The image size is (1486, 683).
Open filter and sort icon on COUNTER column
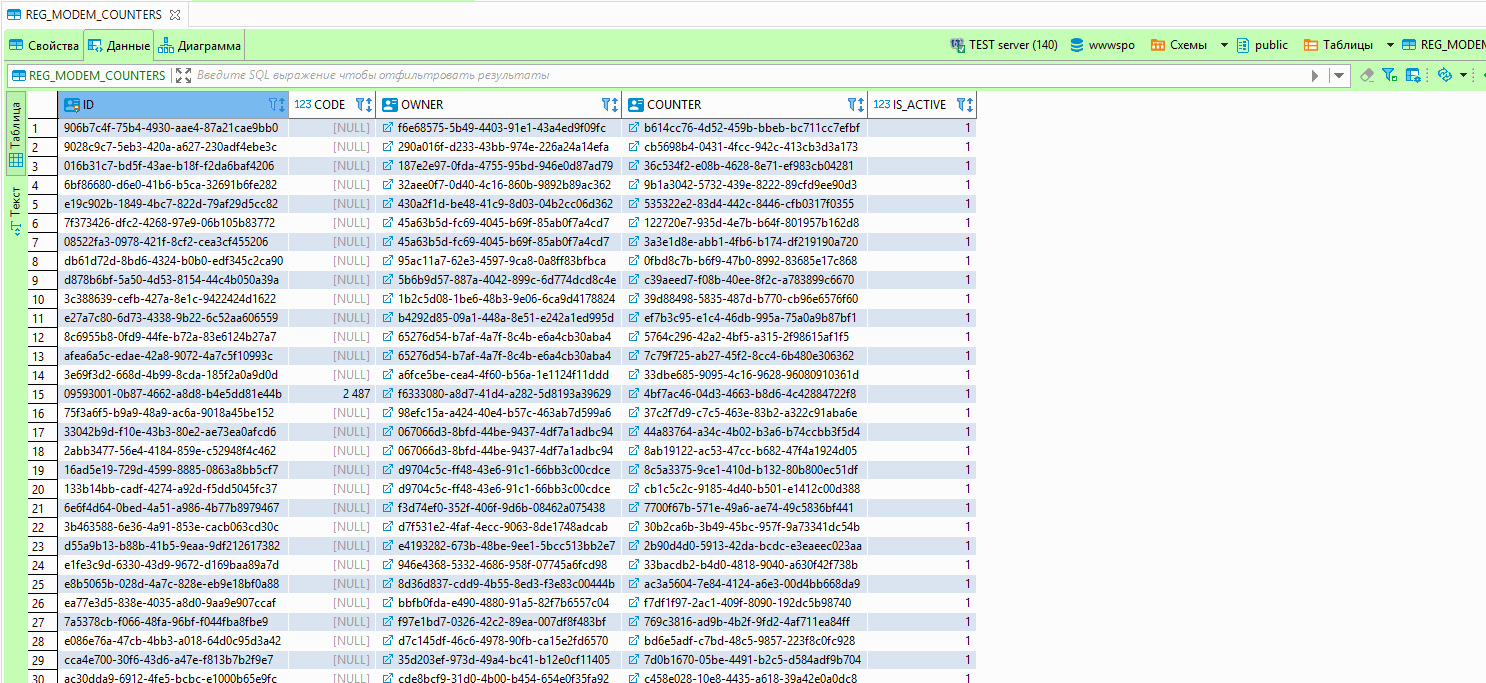(x=856, y=104)
